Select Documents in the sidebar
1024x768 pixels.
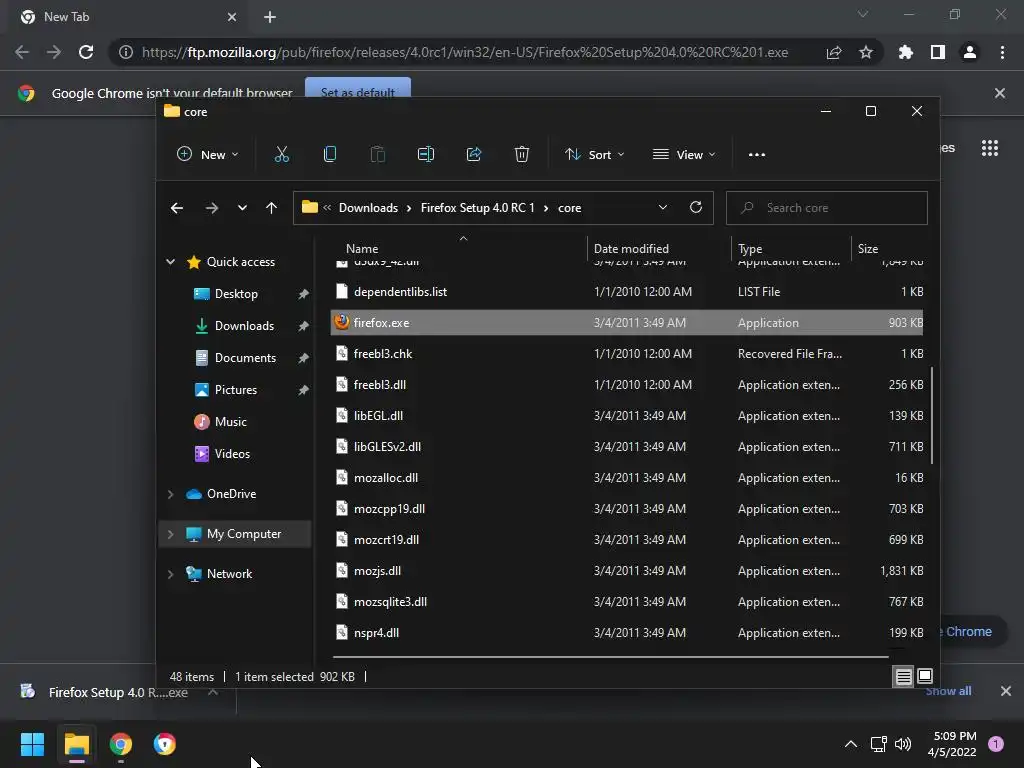[x=245, y=358]
